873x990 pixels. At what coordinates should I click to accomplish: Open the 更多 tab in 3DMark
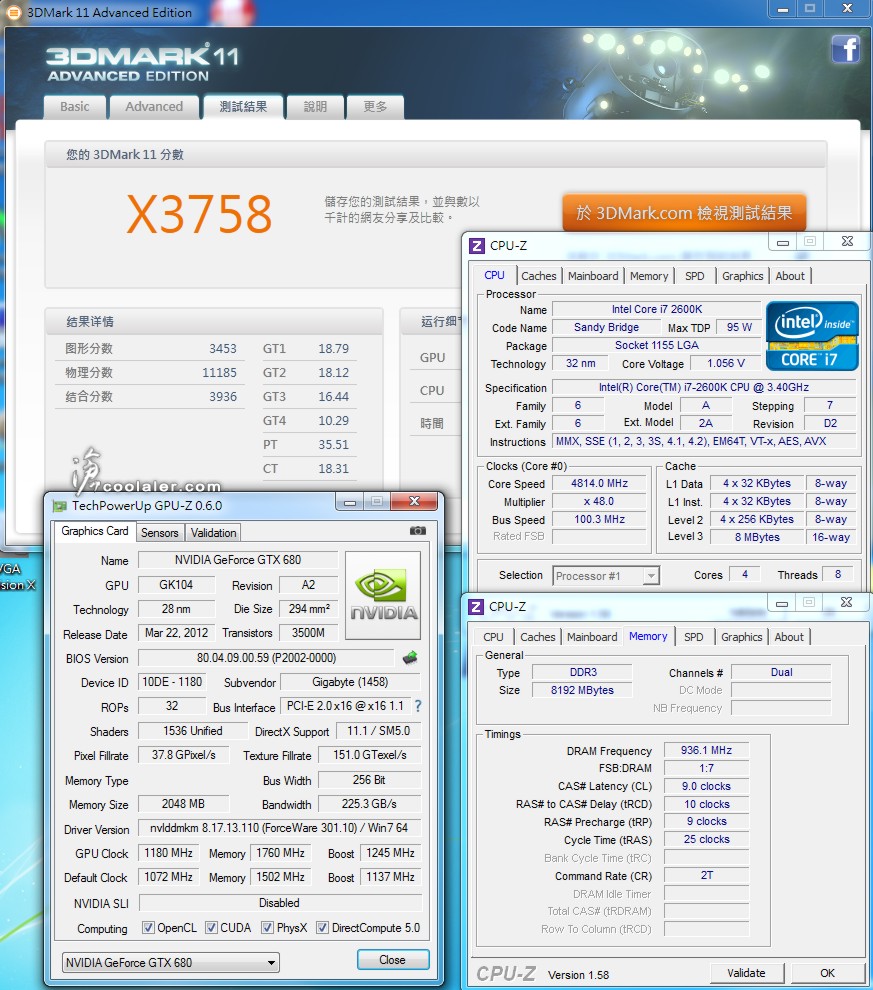click(375, 107)
